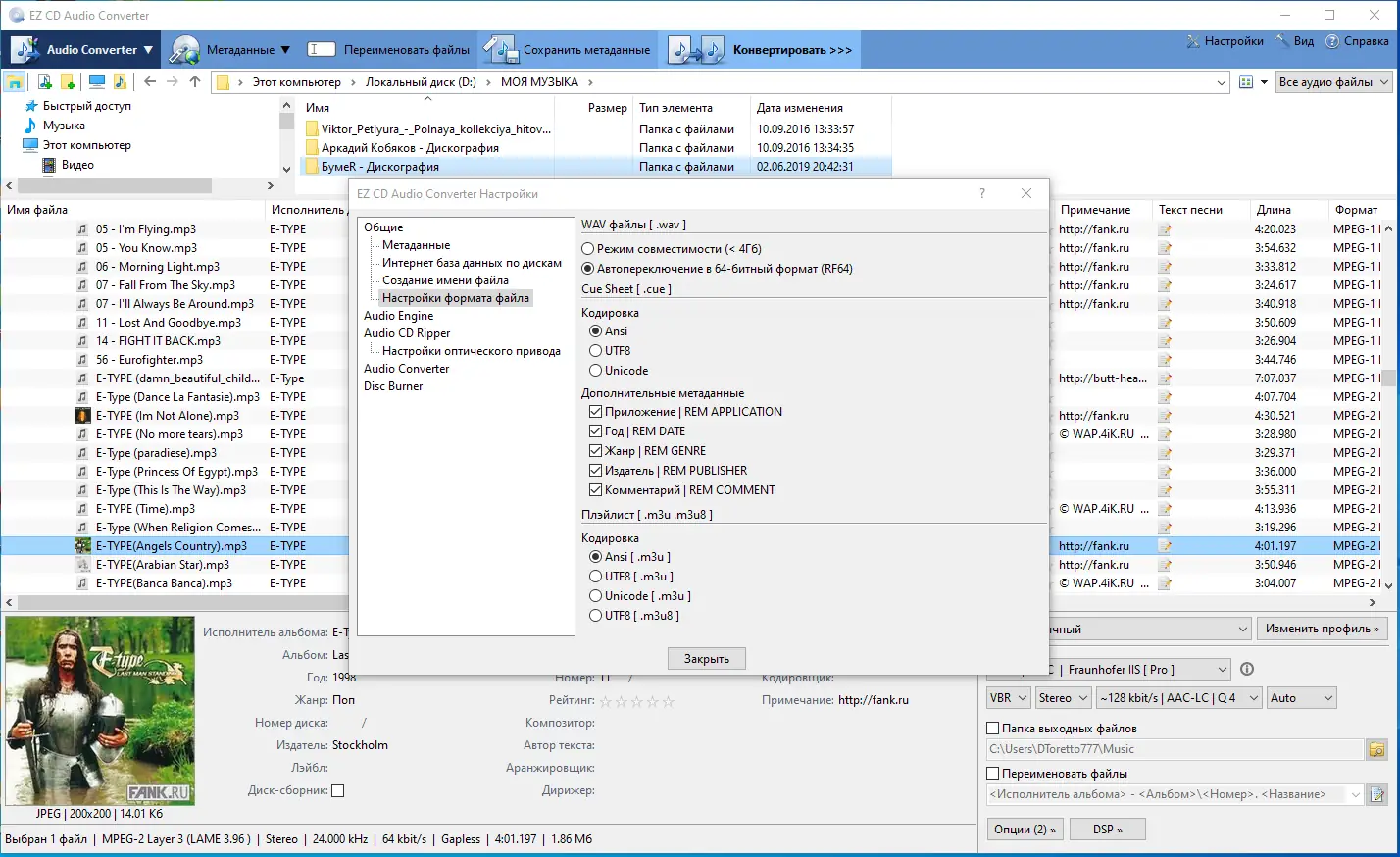The height and width of the screenshot is (857, 1400).
Task: Select Метаданные in settings tree
Action: click(x=416, y=245)
